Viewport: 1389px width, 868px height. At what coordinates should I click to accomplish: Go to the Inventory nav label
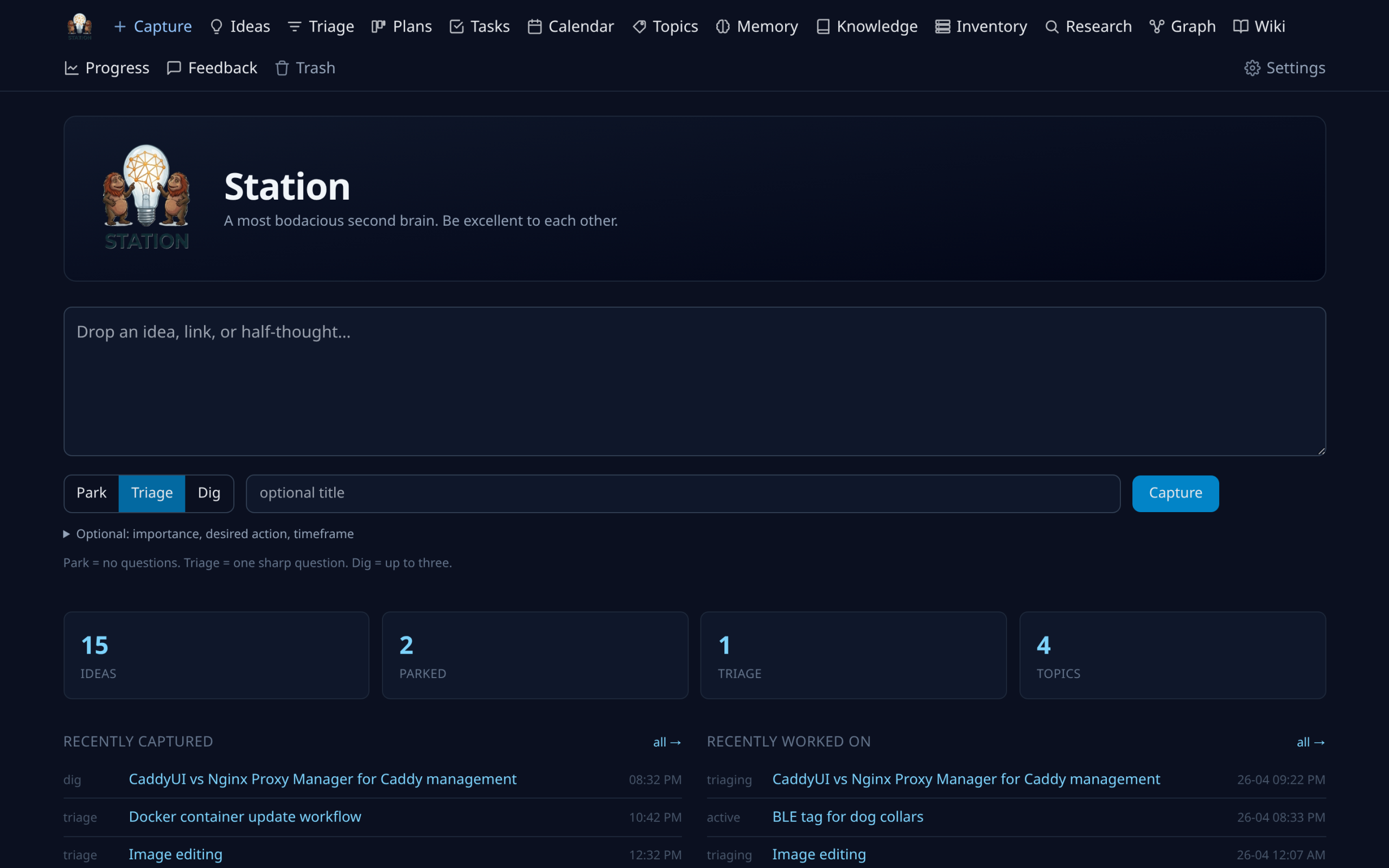[991, 27]
